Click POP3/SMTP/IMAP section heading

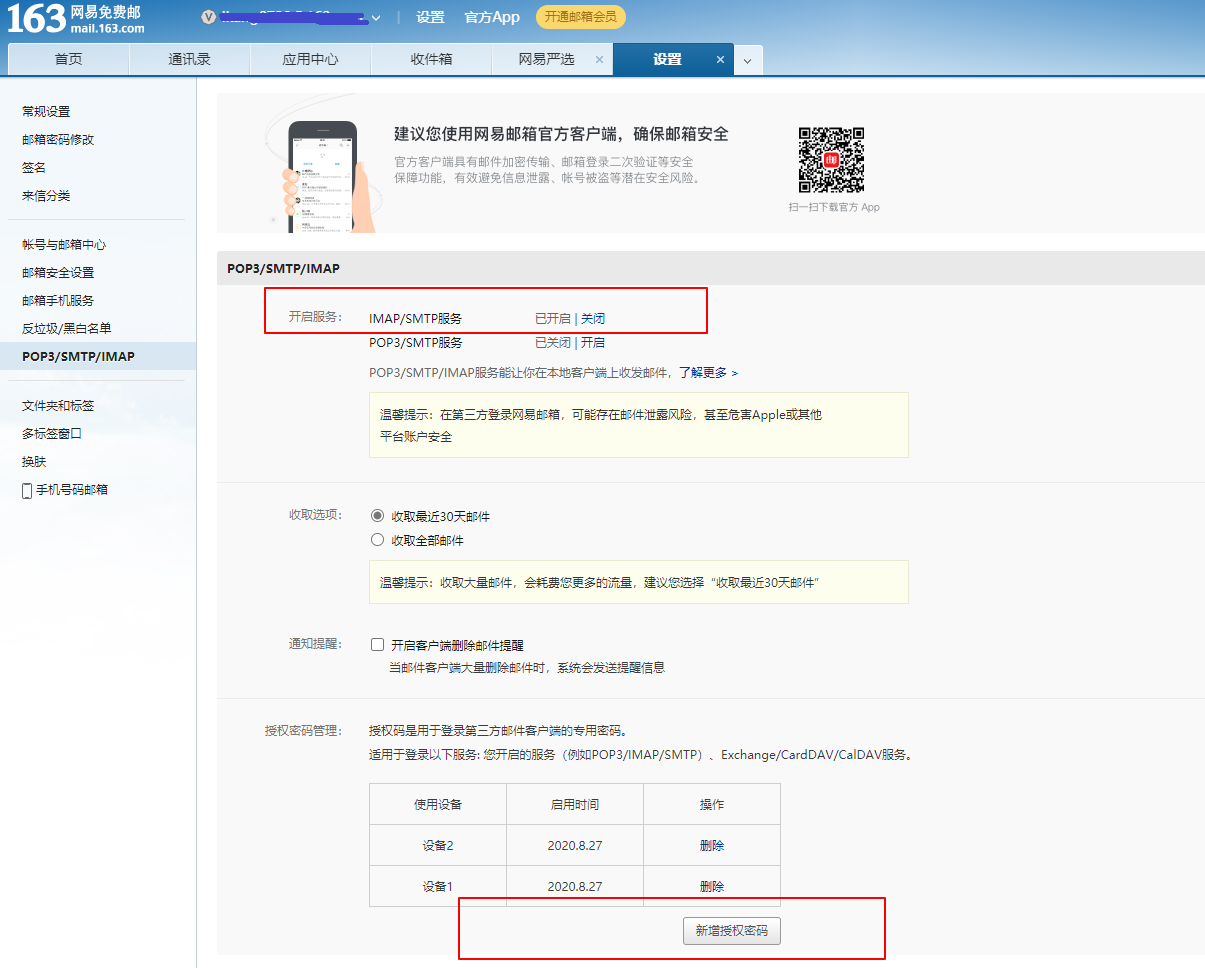point(284,269)
